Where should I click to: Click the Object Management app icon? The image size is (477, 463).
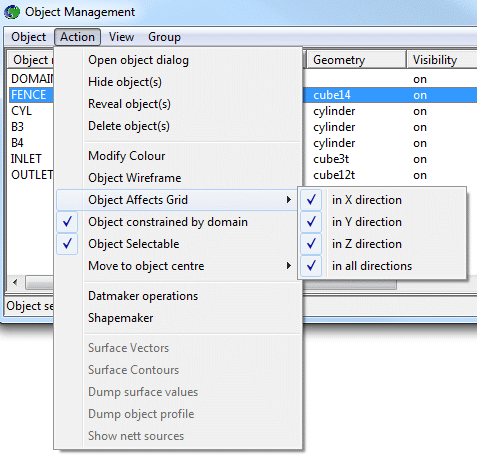[x=12, y=12]
